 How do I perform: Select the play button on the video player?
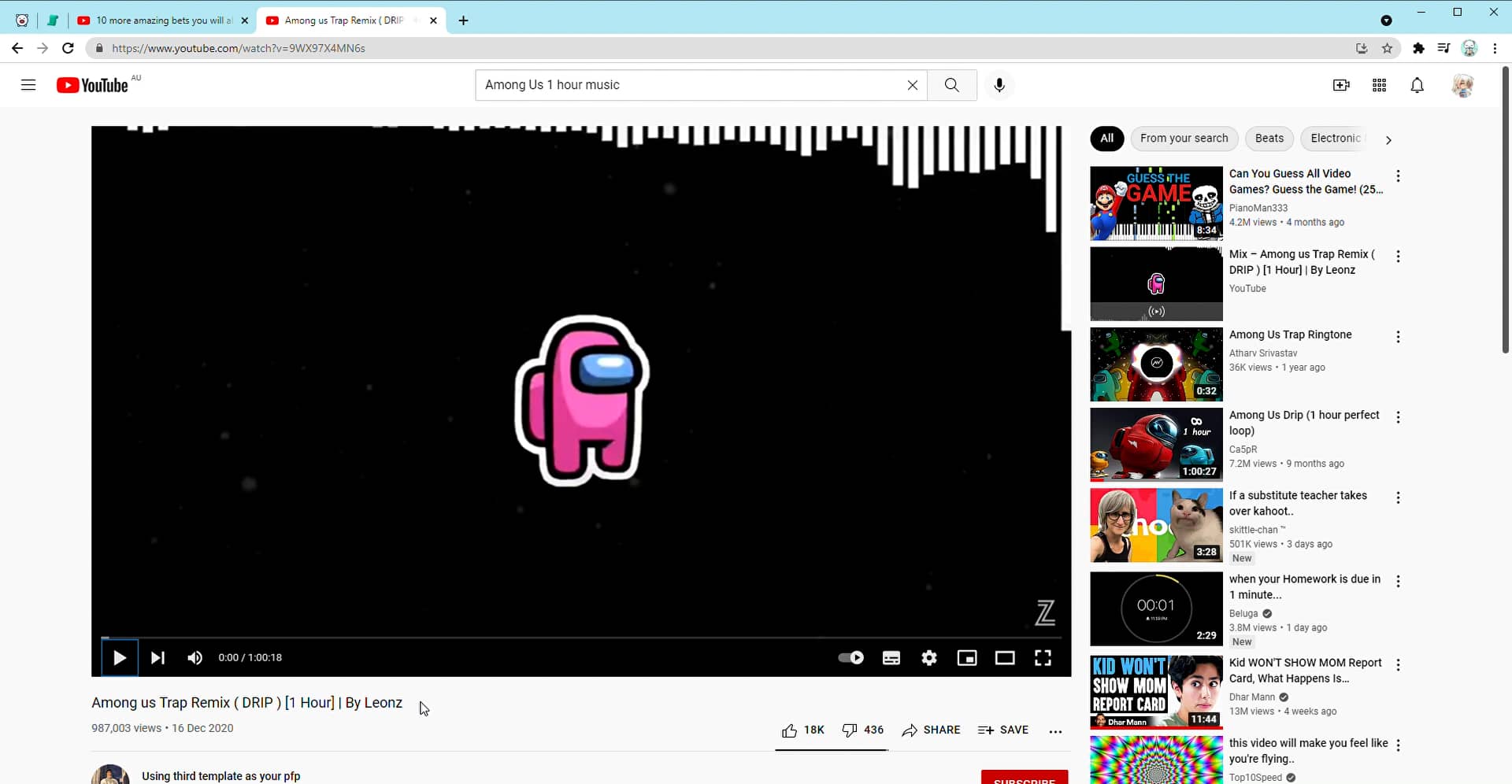point(119,657)
